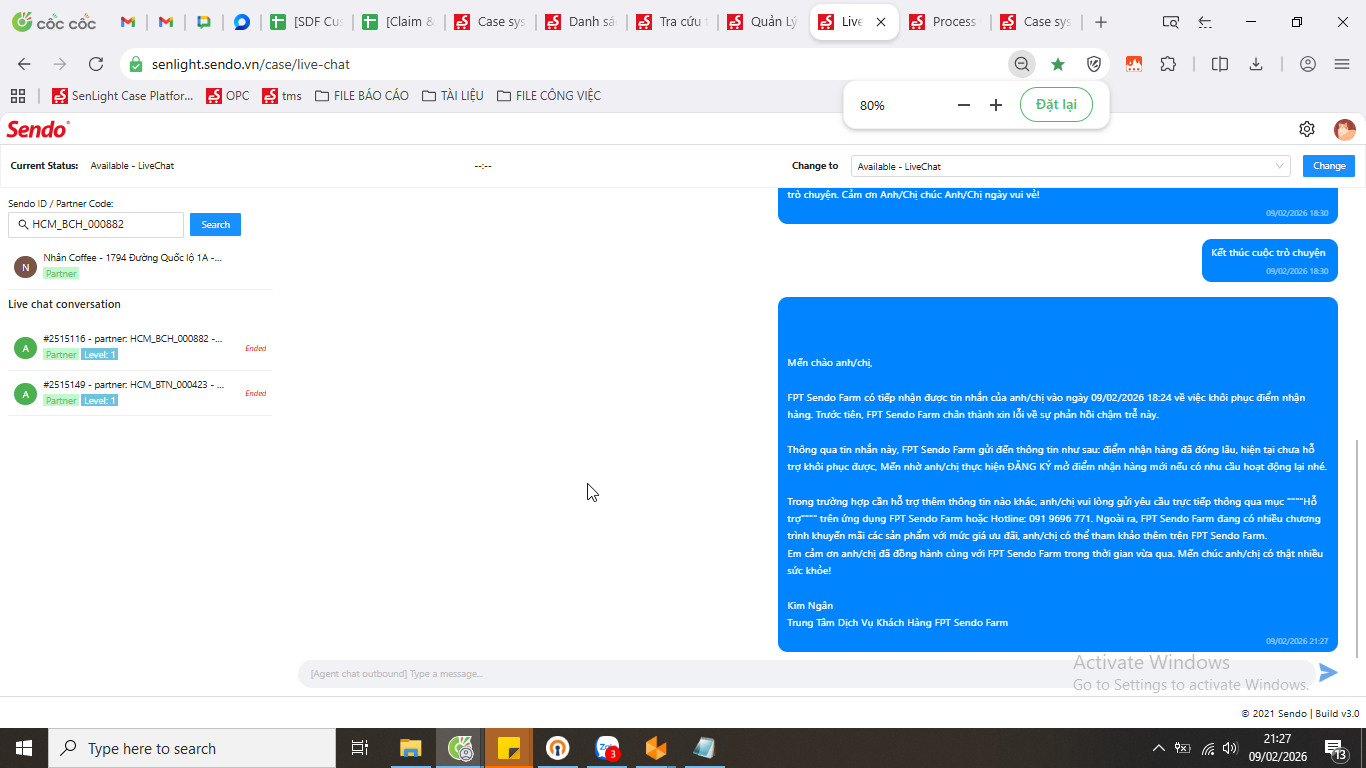Image resolution: width=1366 pixels, height=768 pixels.
Task: Switch to the Tra cứu browser tab
Action: (x=671, y=22)
